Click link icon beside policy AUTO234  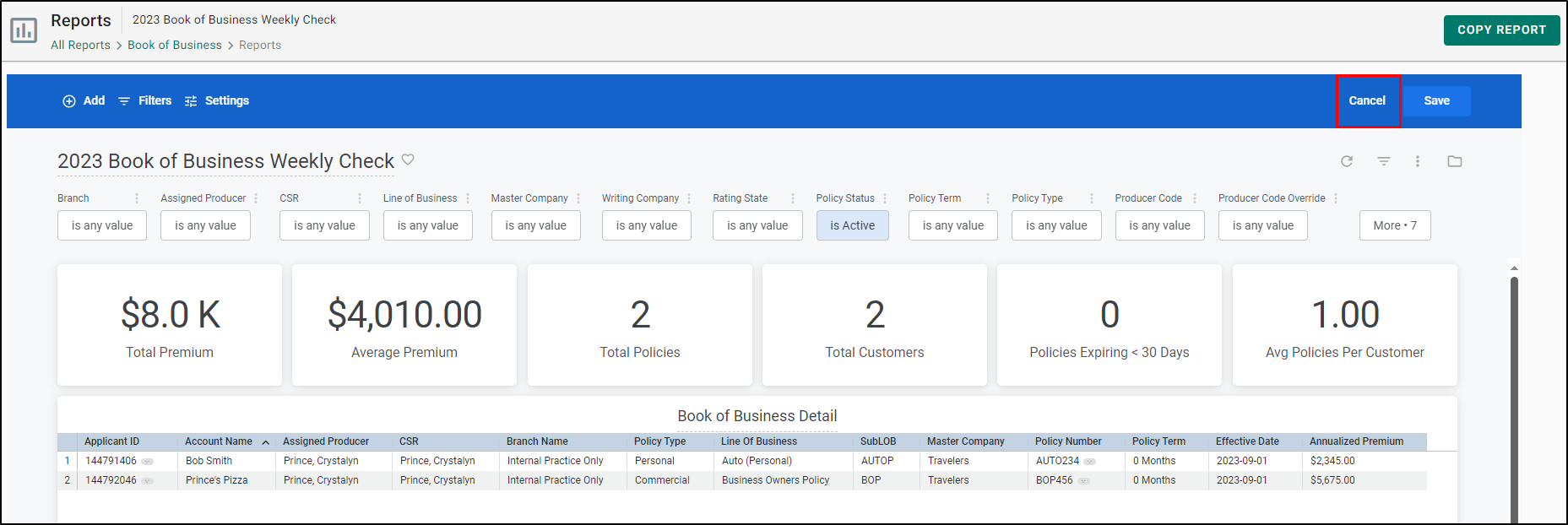click(1090, 462)
